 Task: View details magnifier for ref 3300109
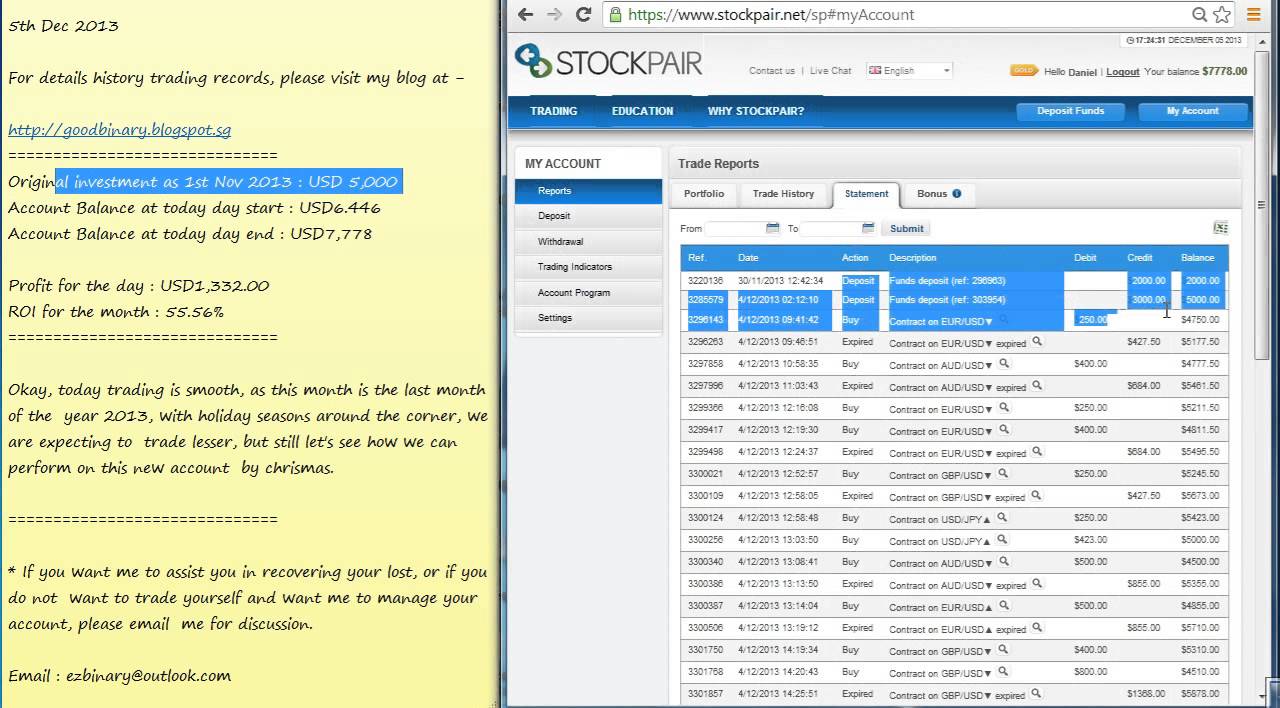click(x=1036, y=496)
